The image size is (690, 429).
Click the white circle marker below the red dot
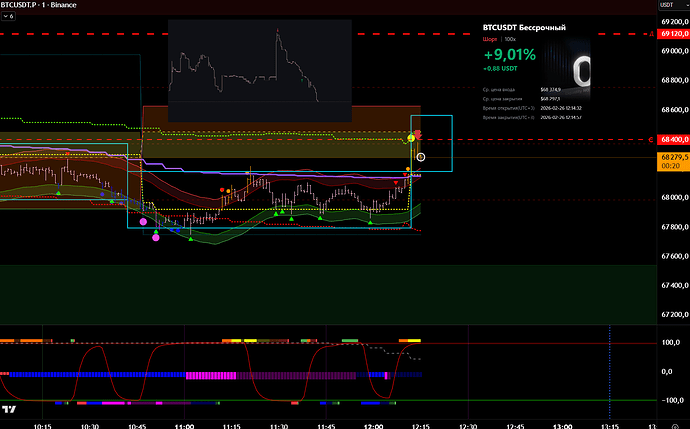(421, 157)
